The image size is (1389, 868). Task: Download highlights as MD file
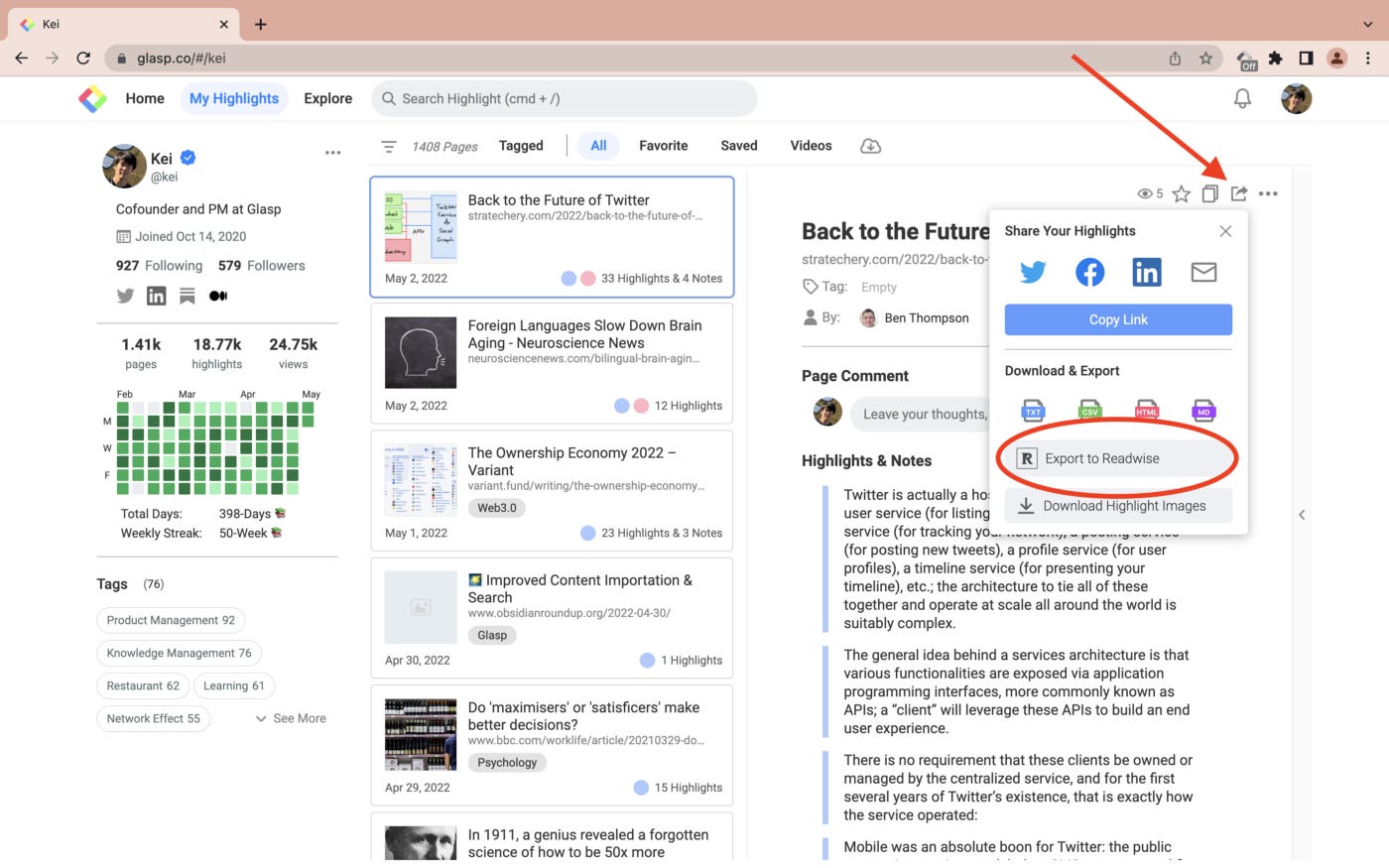pyautogui.click(x=1203, y=410)
